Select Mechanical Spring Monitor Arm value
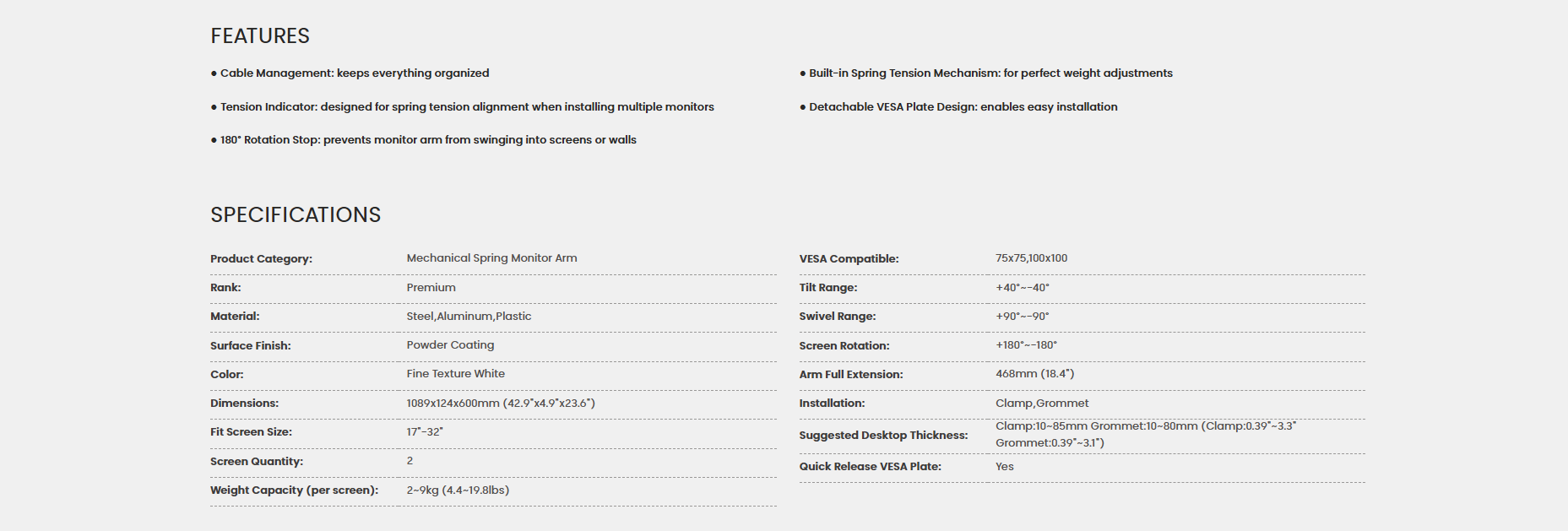This screenshot has width=1568, height=531. [x=491, y=258]
